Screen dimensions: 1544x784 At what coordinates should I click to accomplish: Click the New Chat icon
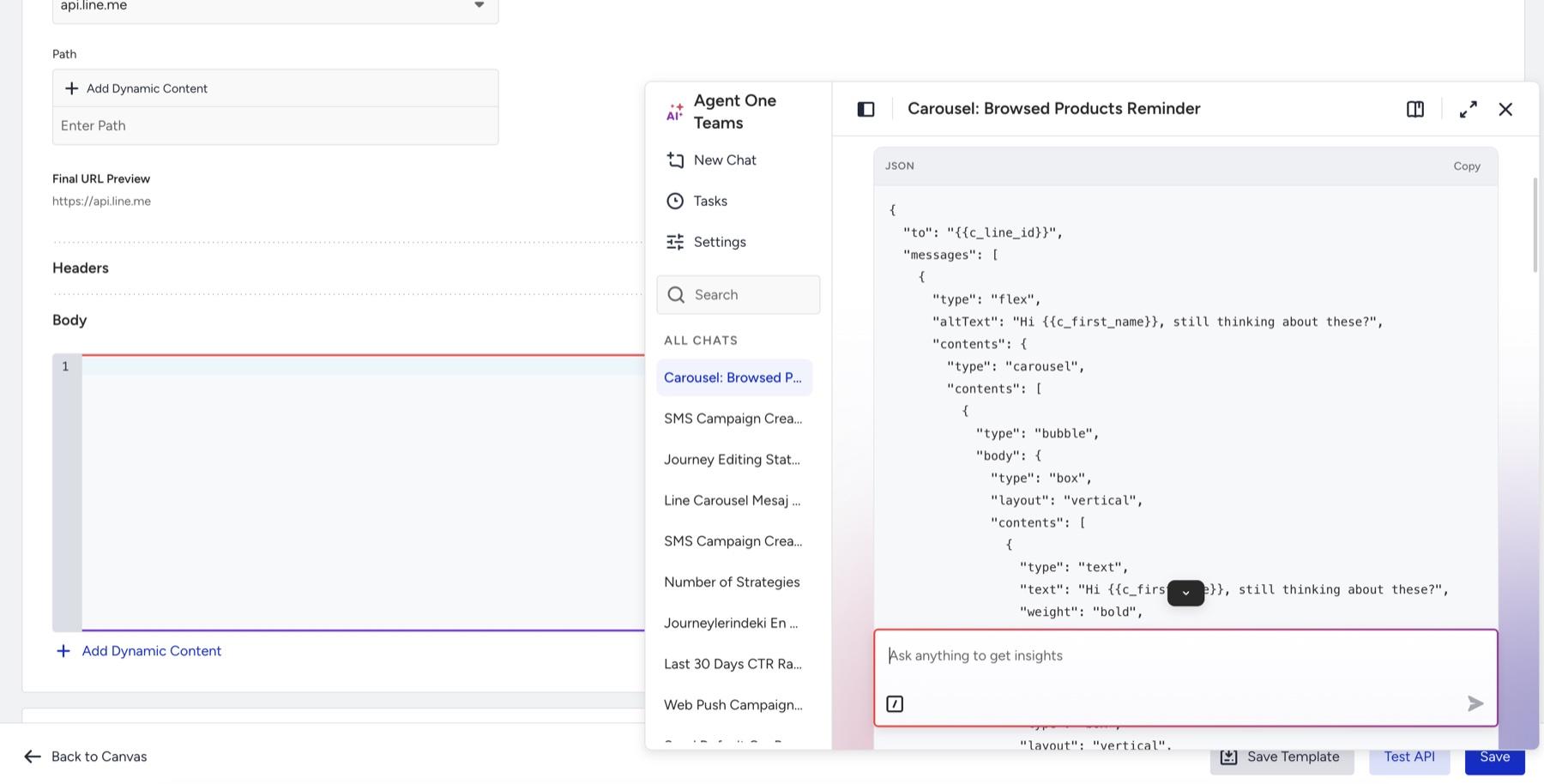click(x=675, y=160)
